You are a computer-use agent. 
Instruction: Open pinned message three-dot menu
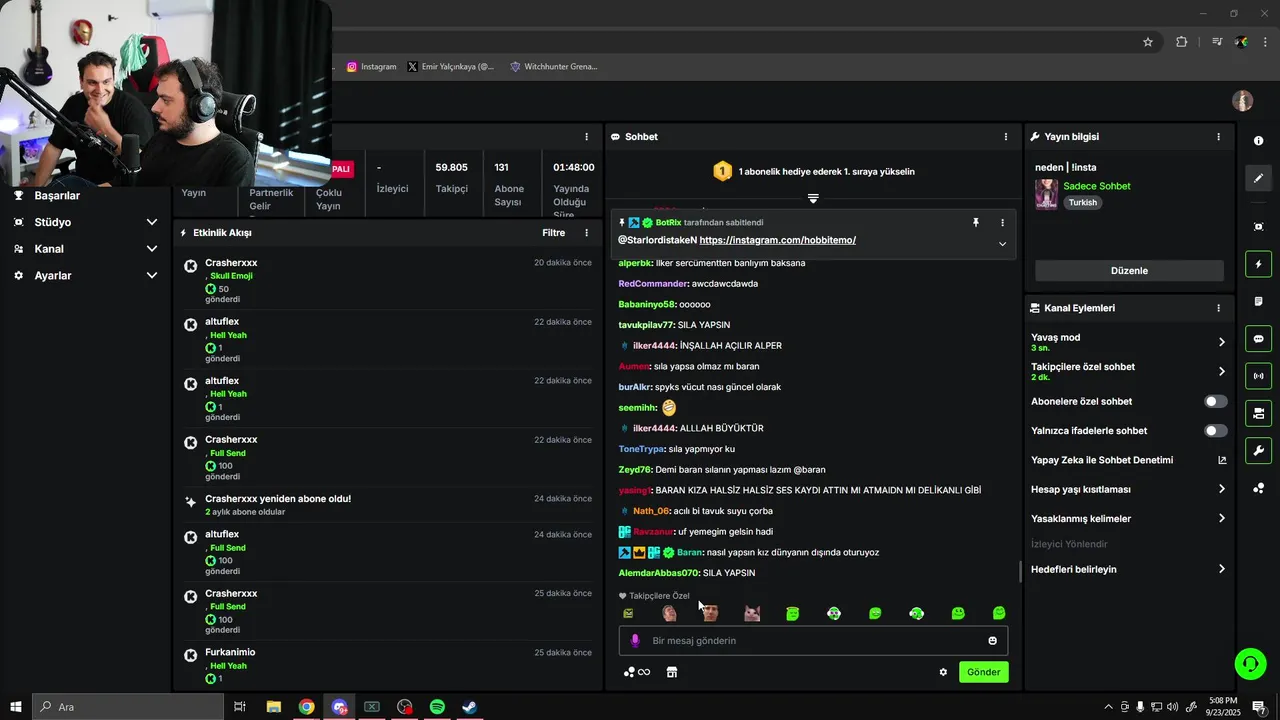pyautogui.click(x=1002, y=222)
